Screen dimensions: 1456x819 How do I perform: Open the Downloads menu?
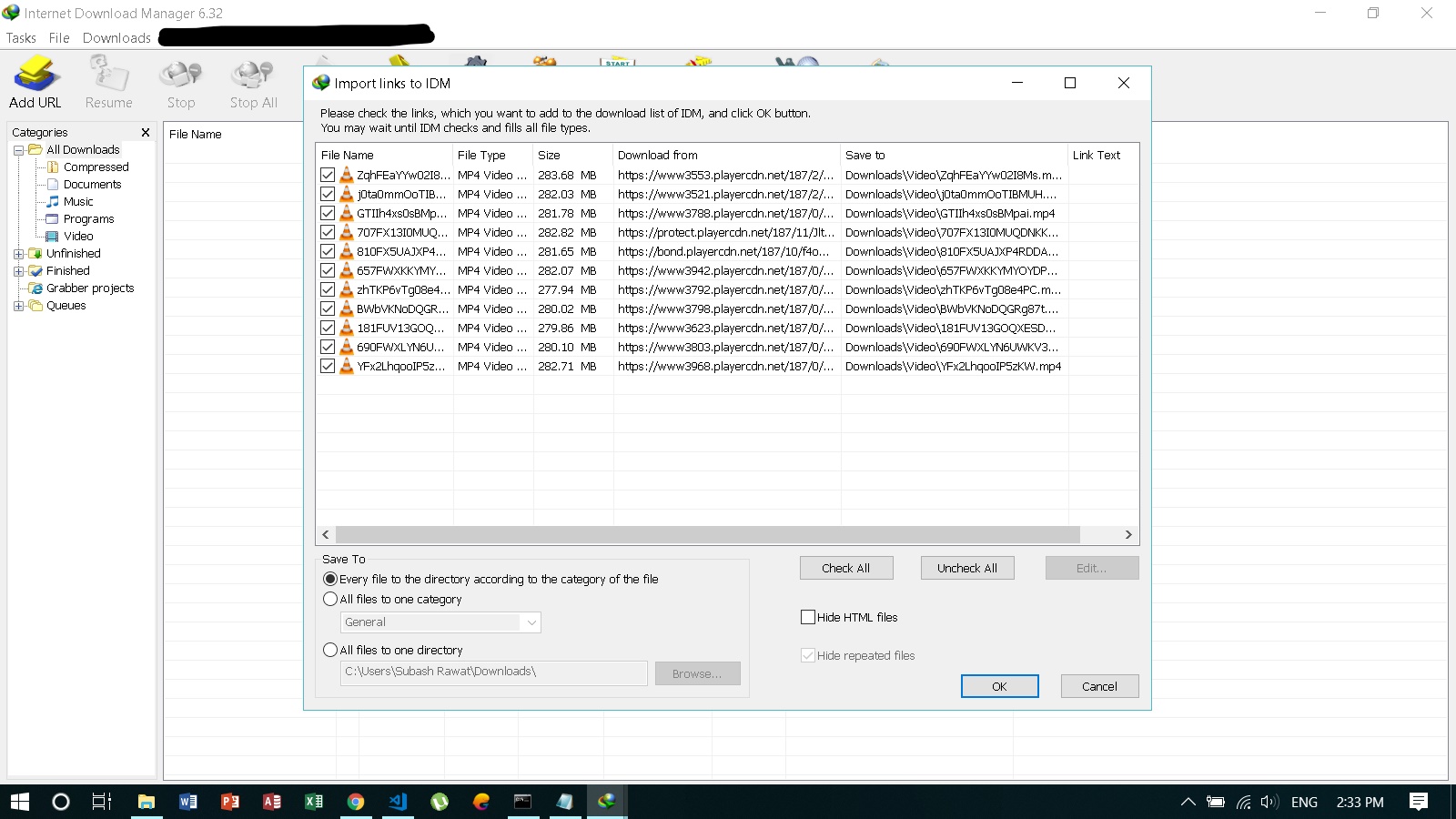116,37
